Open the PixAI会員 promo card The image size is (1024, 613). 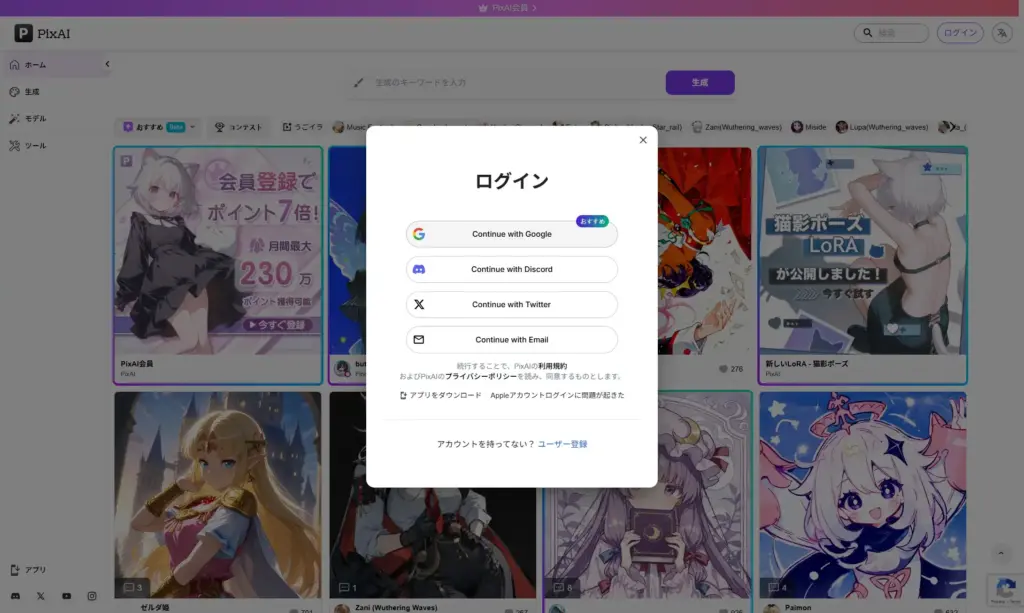[217, 265]
